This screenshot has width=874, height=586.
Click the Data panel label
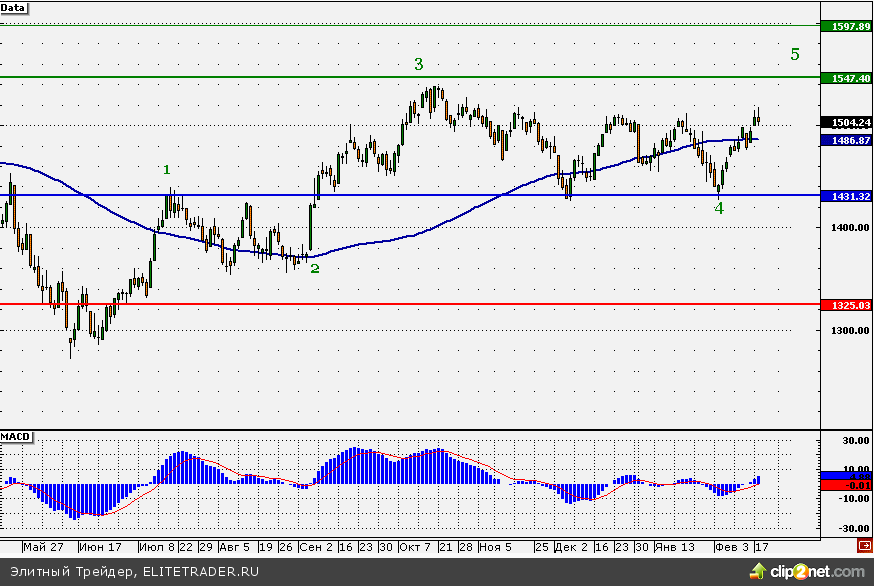coord(14,7)
